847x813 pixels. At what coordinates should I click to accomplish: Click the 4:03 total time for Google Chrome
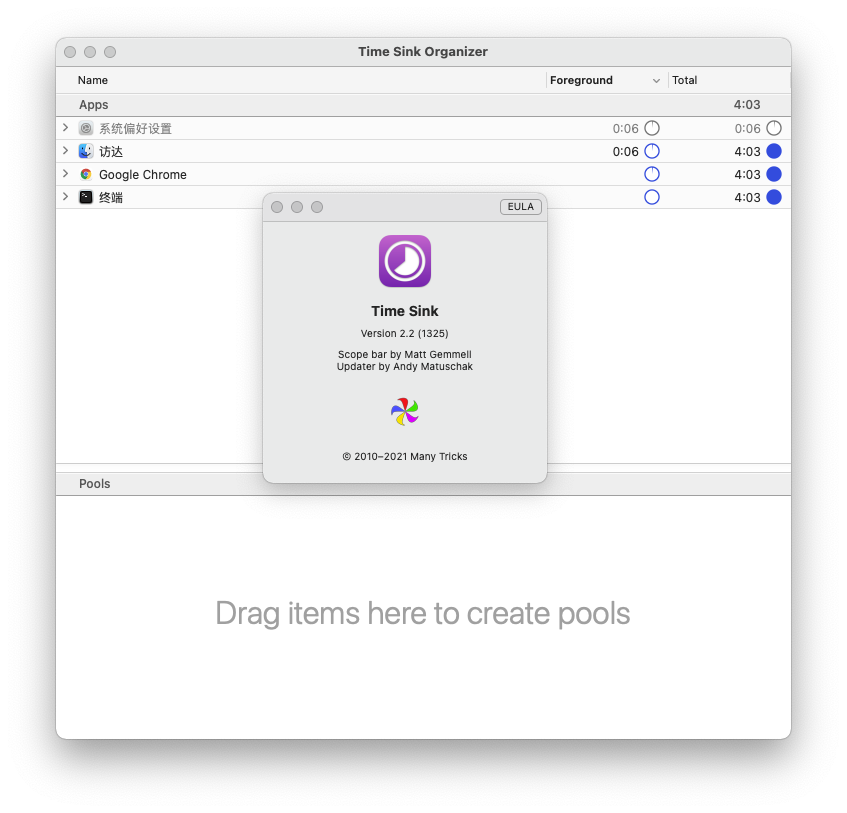(747, 174)
